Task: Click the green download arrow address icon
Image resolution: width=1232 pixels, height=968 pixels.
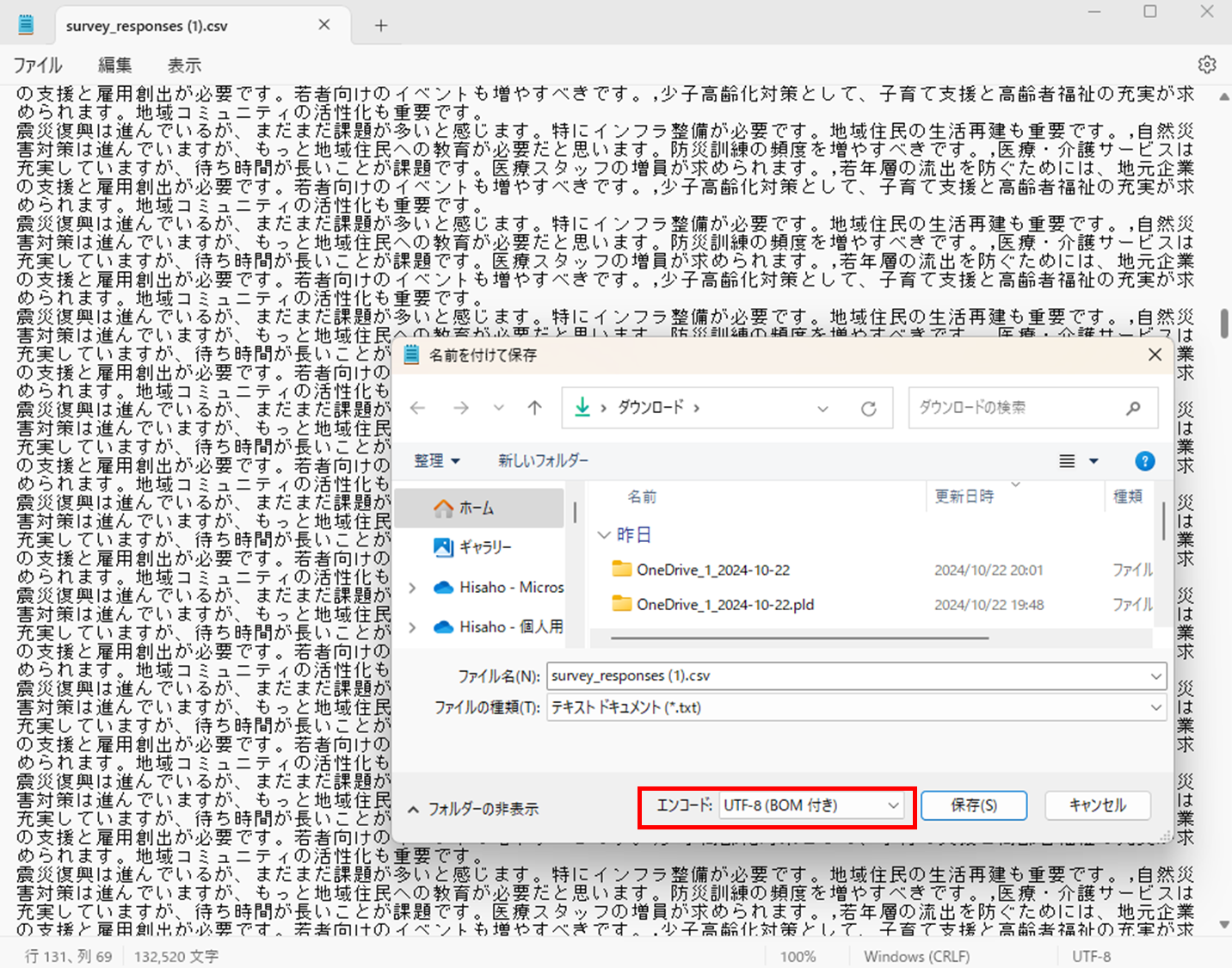Action: click(x=582, y=407)
